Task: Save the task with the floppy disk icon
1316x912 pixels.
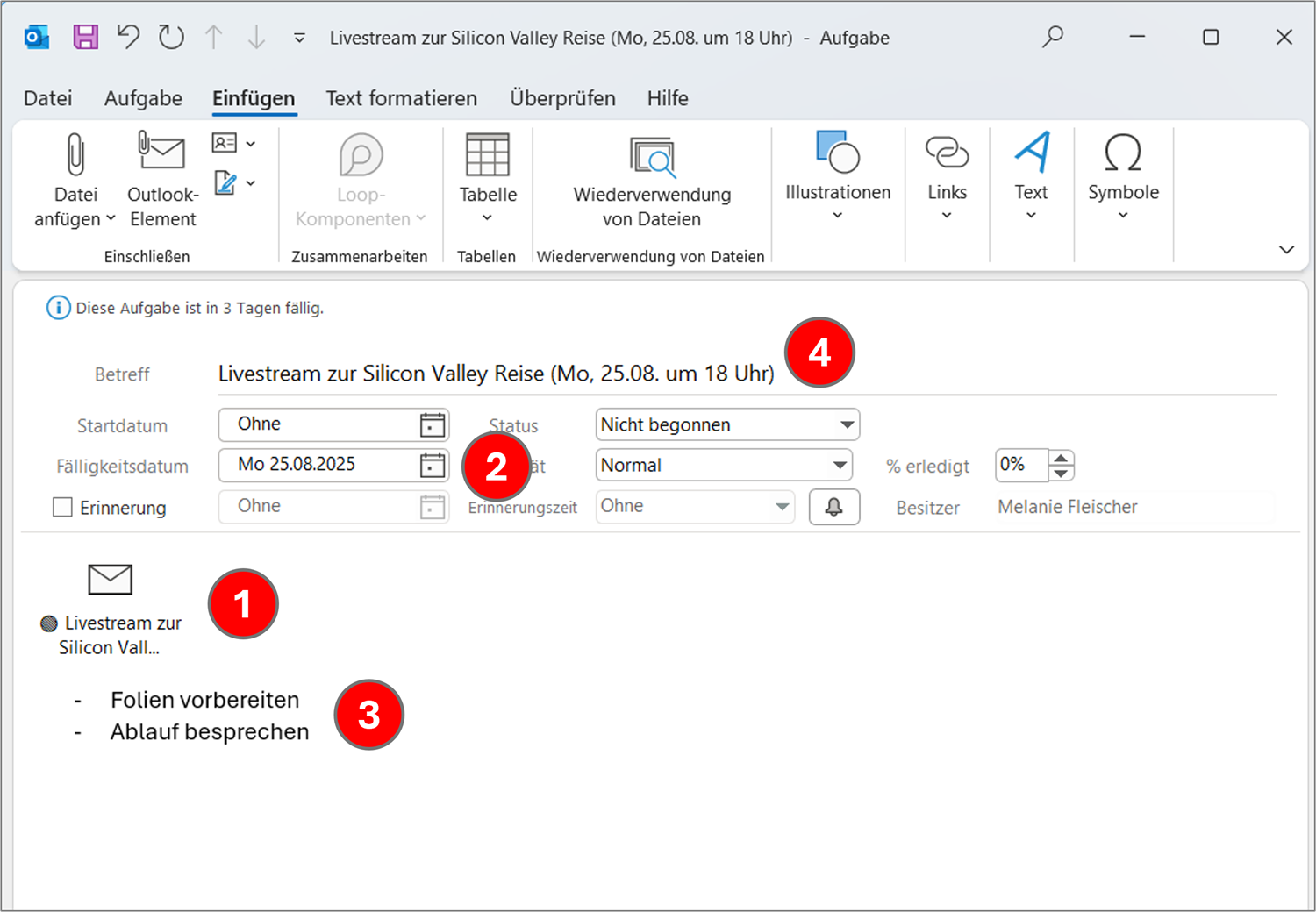Action: point(85,37)
